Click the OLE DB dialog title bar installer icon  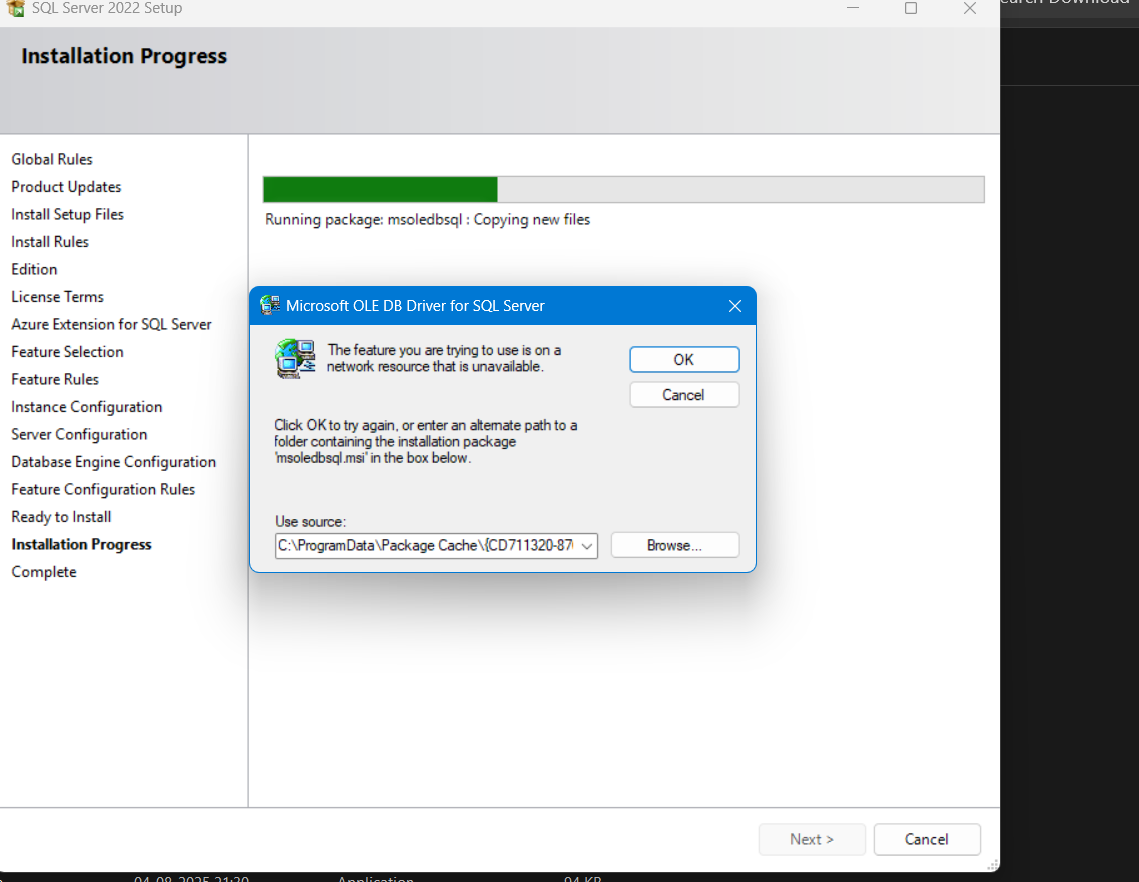pyautogui.click(x=270, y=305)
